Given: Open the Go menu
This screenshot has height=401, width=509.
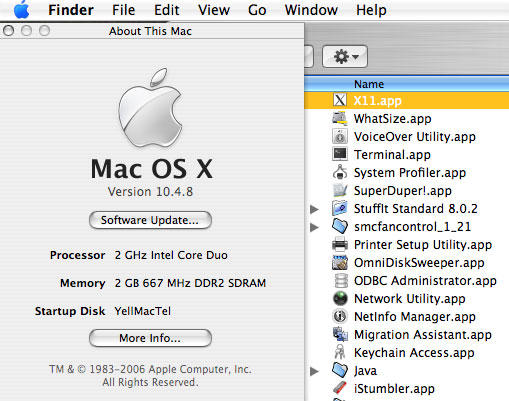Looking at the screenshot, I should pyautogui.click(x=257, y=10).
